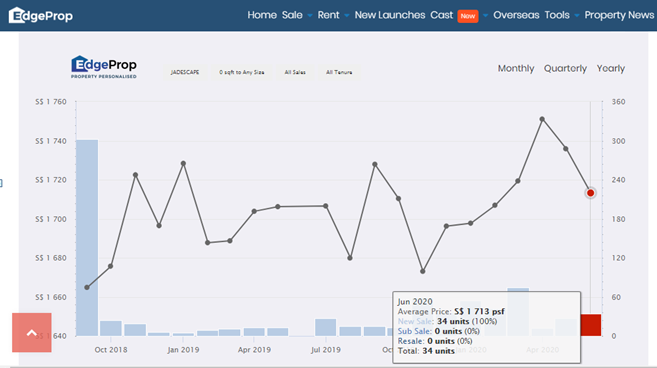Go to the Overseas section
The image size is (657, 368).
coord(516,15)
